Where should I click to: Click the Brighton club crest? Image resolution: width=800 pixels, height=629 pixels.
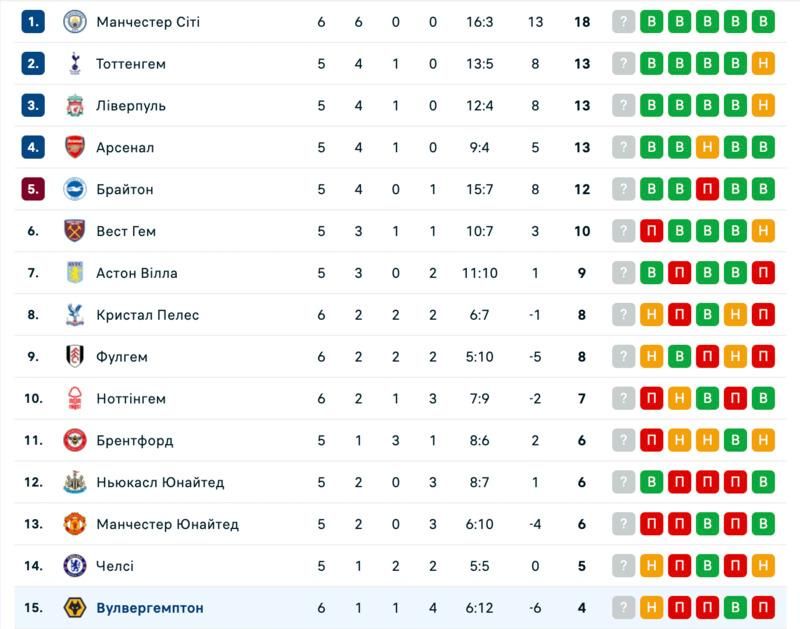[75, 189]
